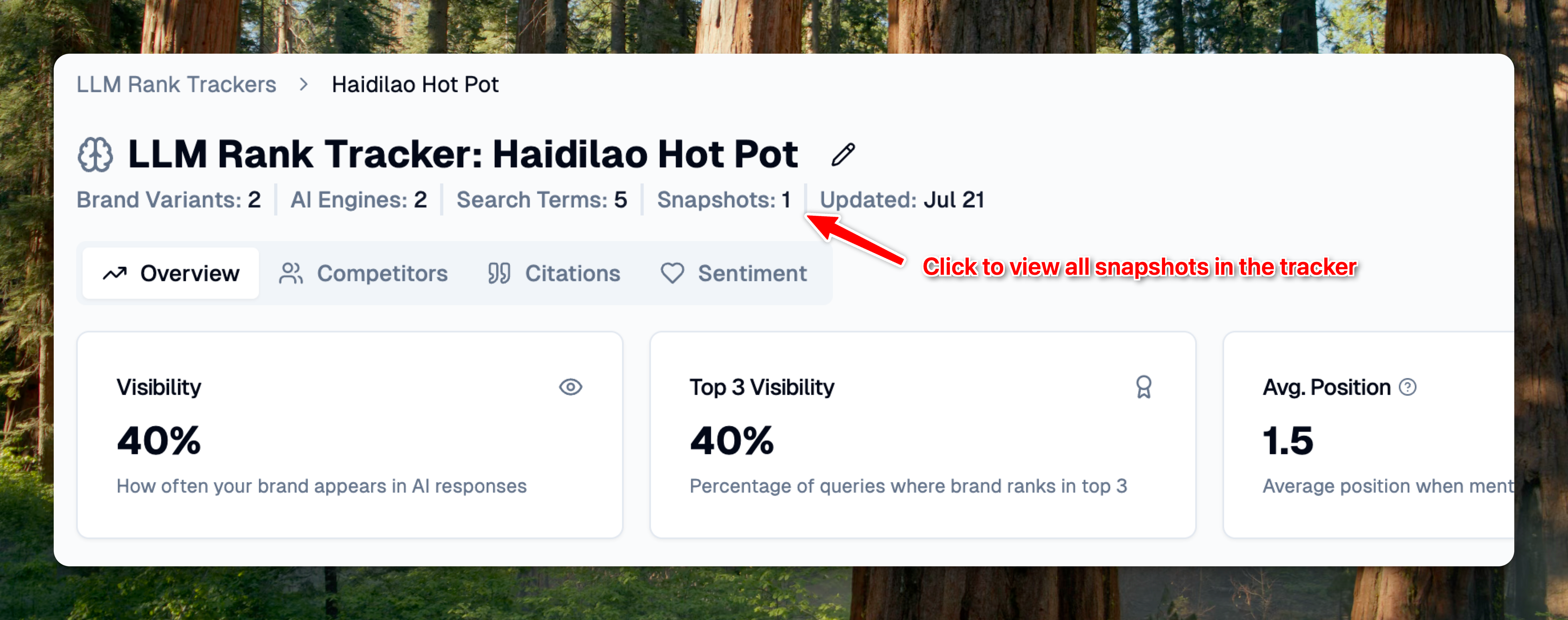Click the quote marks icon on Citations tab
Image resolution: width=1568 pixels, height=620 pixels.
(499, 274)
